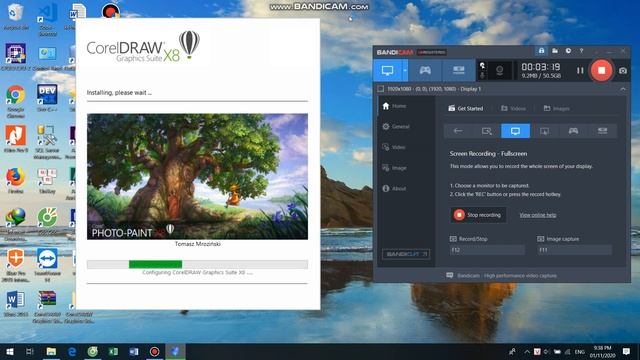Select HDMI device mode in selector row
The image size is (640, 360).
[602, 131]
